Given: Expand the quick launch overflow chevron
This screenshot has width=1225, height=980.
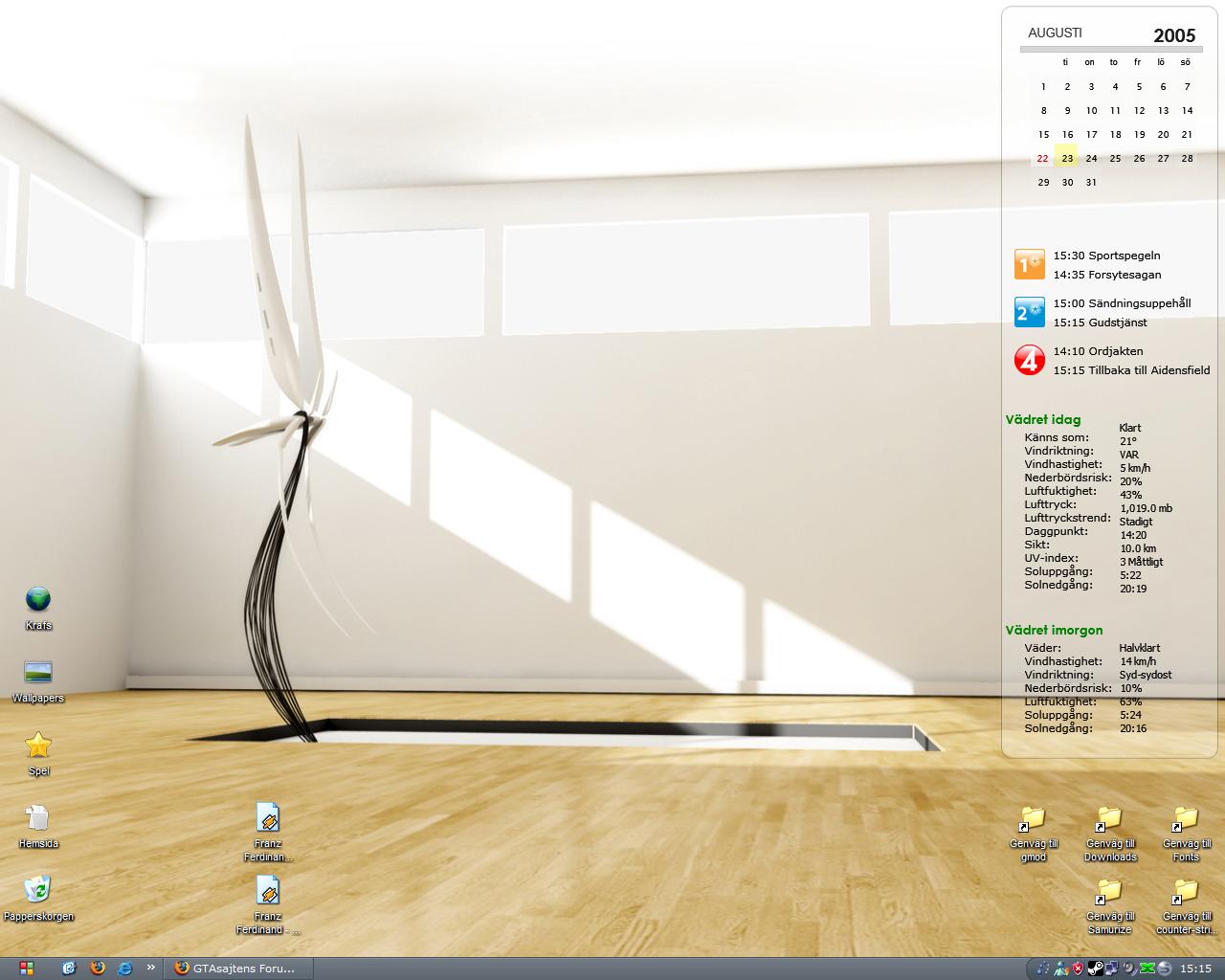Looking at the screenshot, I should click(150, 968).
